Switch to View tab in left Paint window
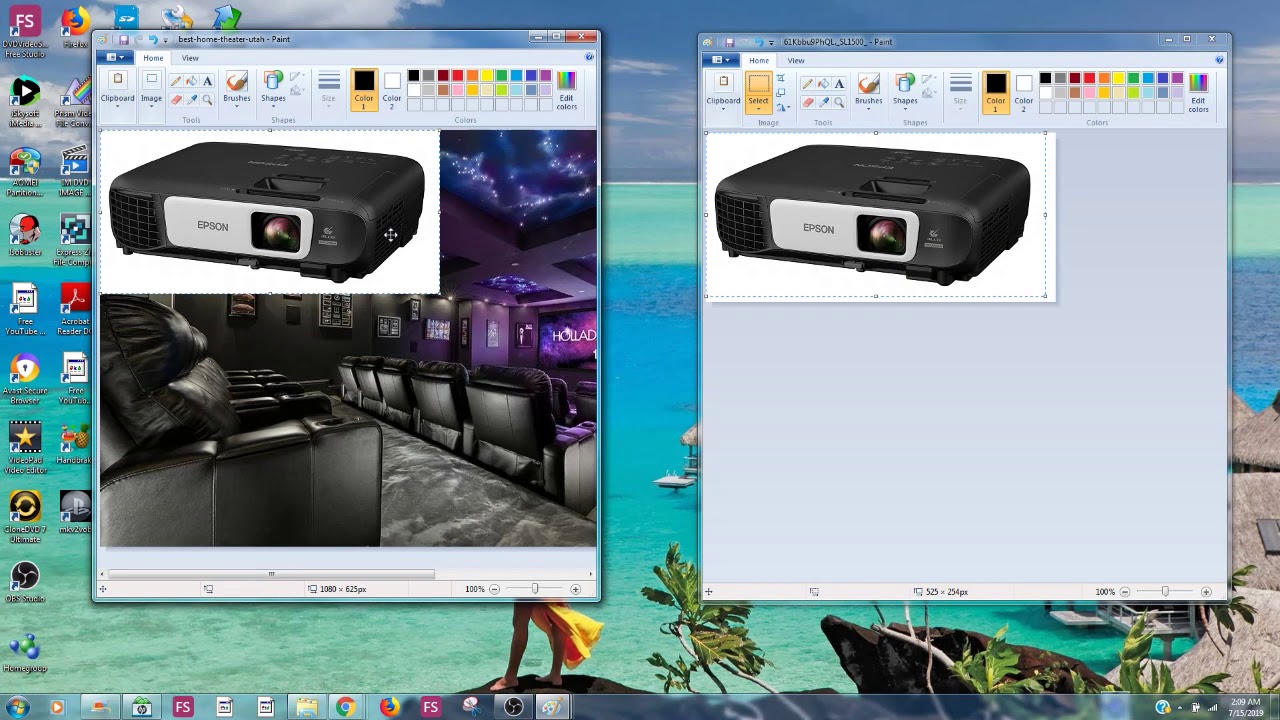1280x720 pixels. click(x=190, y=58)
